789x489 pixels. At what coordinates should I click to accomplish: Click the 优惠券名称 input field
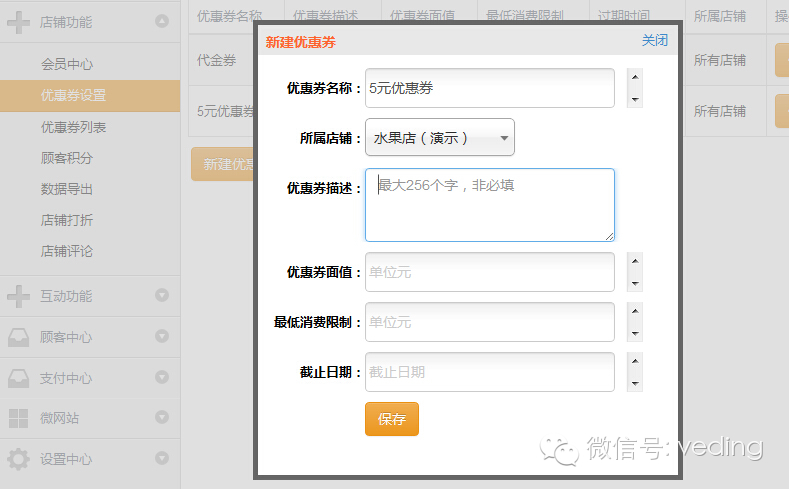pyautogui.click(x=490, y=88)
